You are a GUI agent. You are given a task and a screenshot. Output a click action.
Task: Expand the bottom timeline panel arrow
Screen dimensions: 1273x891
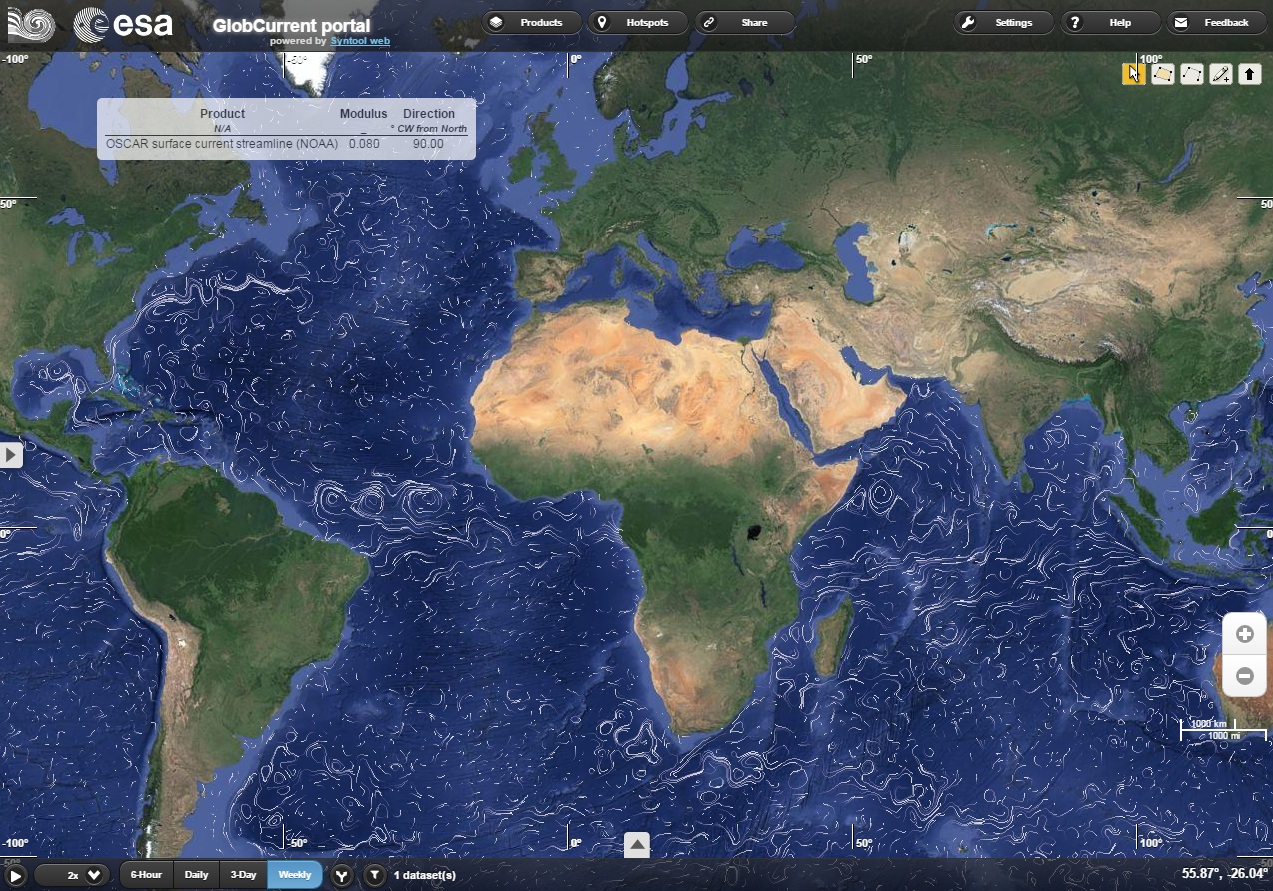coord(637,845)
